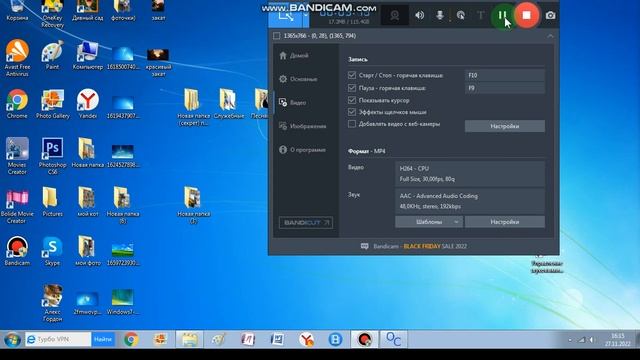The height and width of the screenshot is (360, 640).
Task: Select the Bandicam desktop shortcut
Action: [17, 251]
